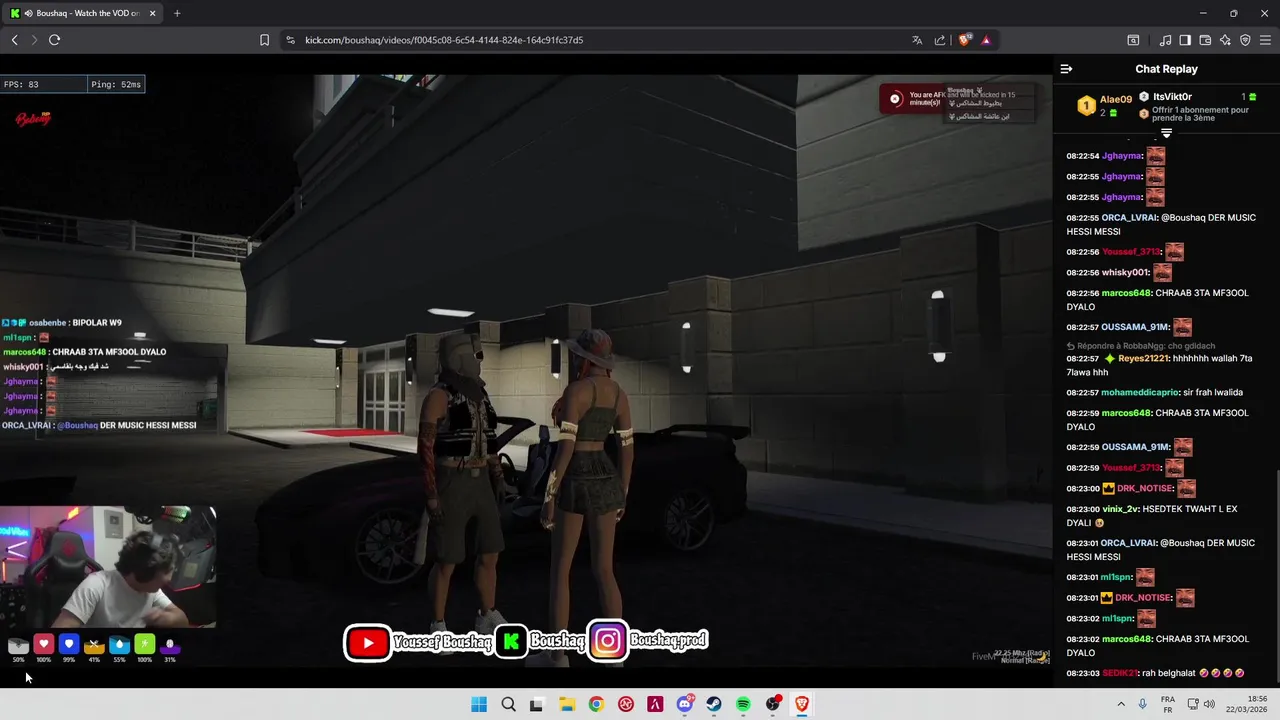Reload the Kick page
This screenshot has width=1280, height=720.
point(54,40)
